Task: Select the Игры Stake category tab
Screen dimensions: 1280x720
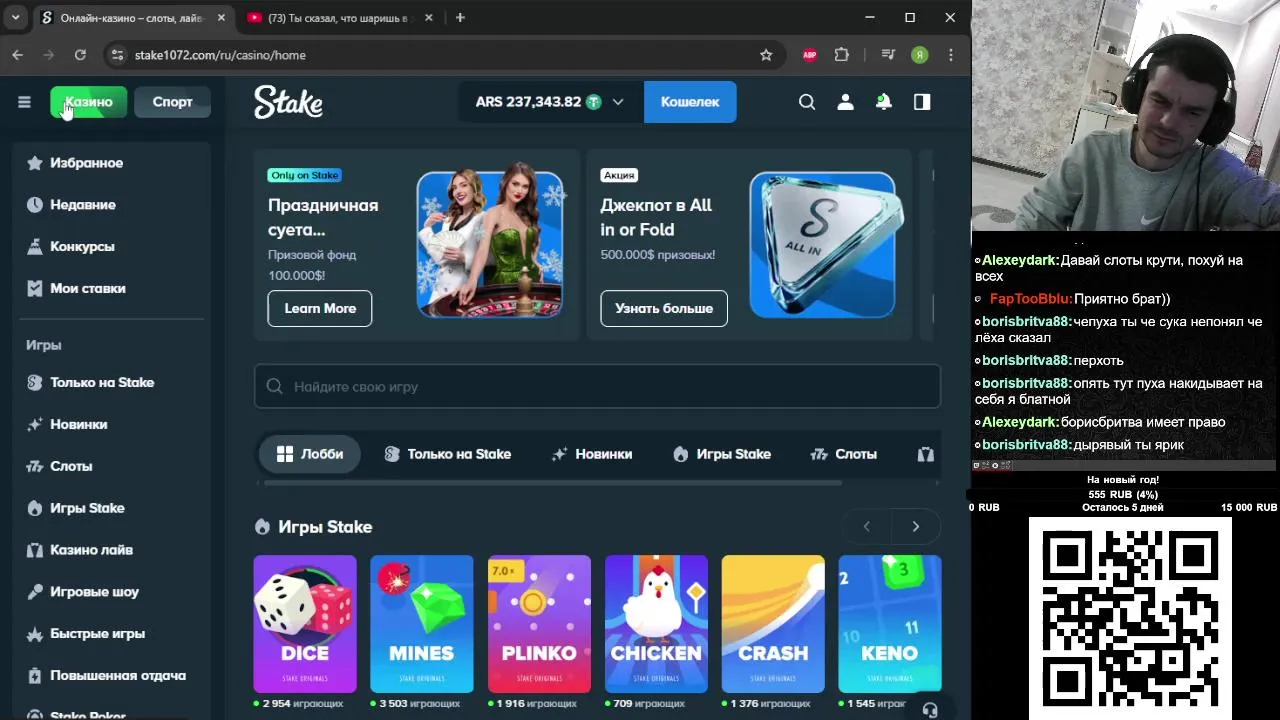Action: pos(722,454)
